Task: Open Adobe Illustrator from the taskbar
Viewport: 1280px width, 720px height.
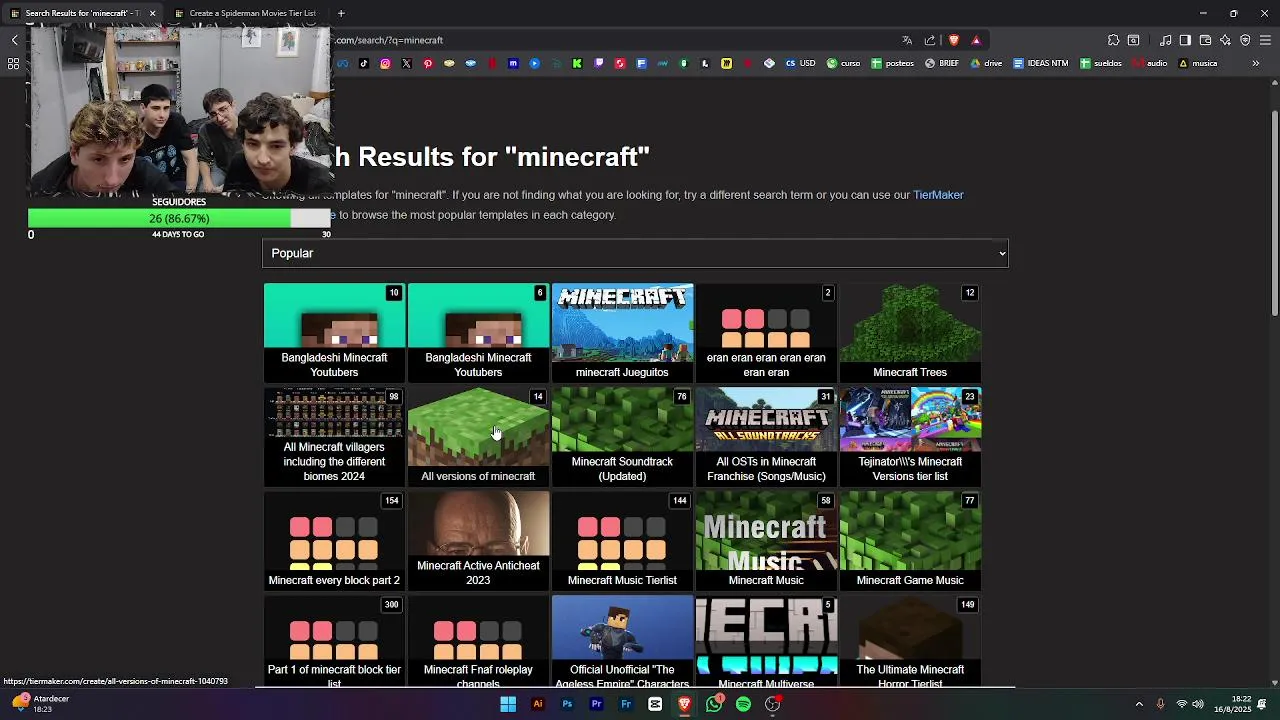Action: coord(538,704)
